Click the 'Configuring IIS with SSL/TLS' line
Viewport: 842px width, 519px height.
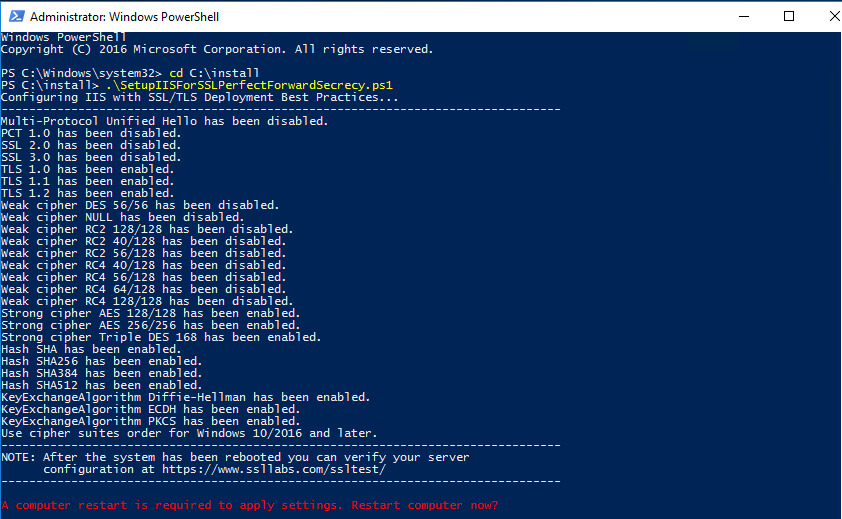(x=200, y=97)
